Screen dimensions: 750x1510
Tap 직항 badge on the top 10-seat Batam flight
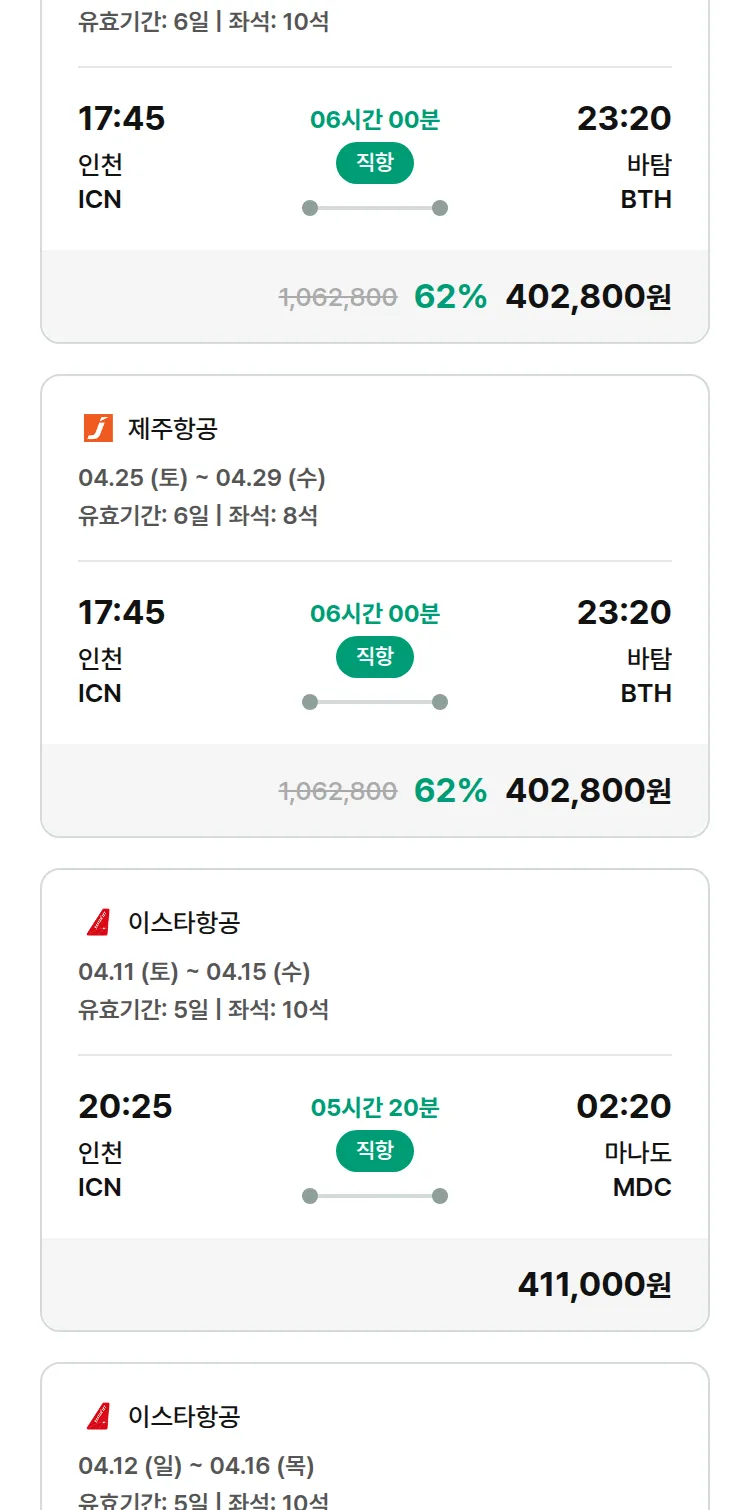click(x=375, y=163)
